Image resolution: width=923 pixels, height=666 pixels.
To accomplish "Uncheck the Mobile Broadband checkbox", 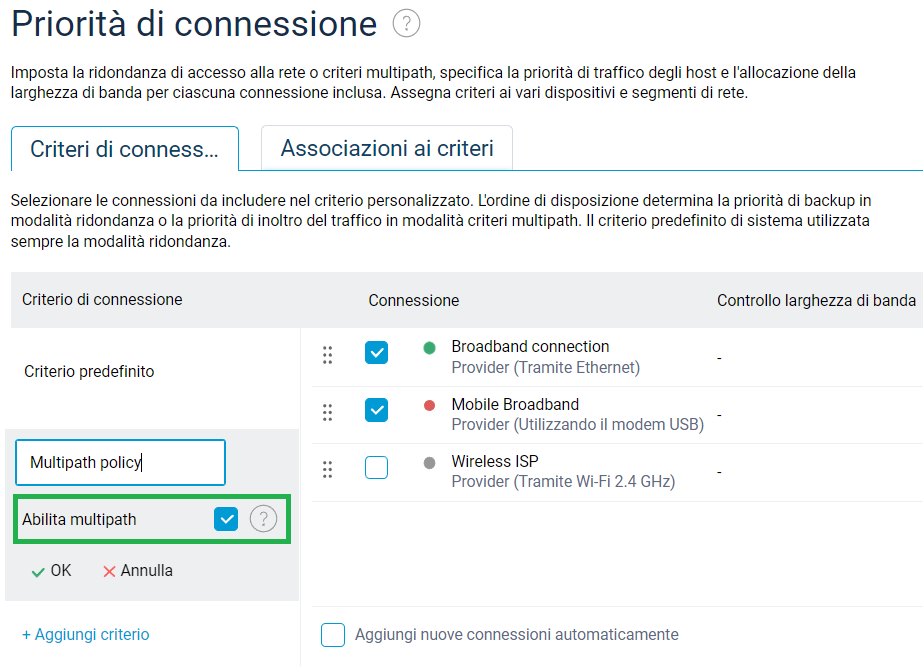I will click(376, 410).
